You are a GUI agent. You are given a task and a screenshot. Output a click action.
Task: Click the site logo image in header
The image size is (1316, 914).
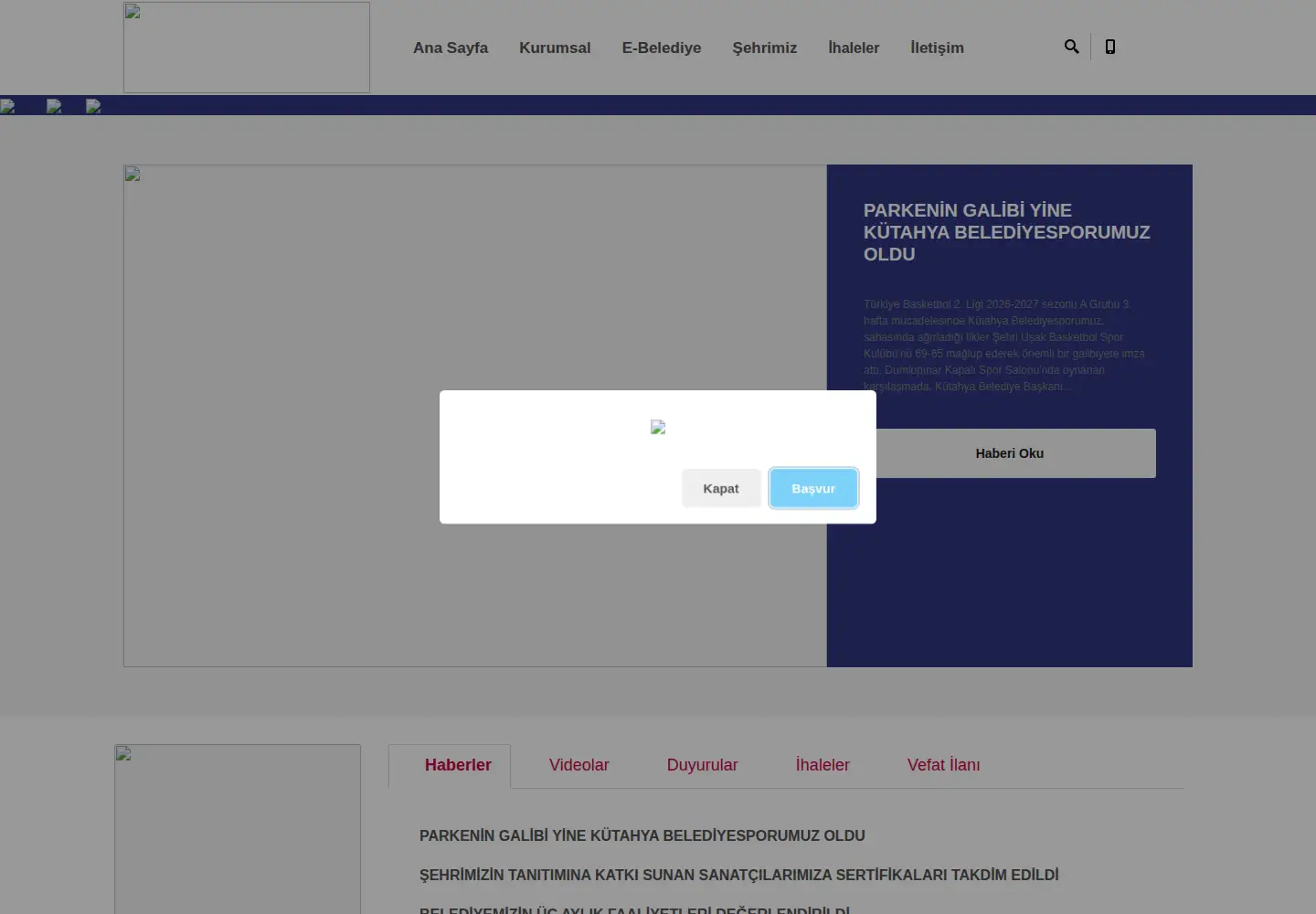click(x=247, y=48)
